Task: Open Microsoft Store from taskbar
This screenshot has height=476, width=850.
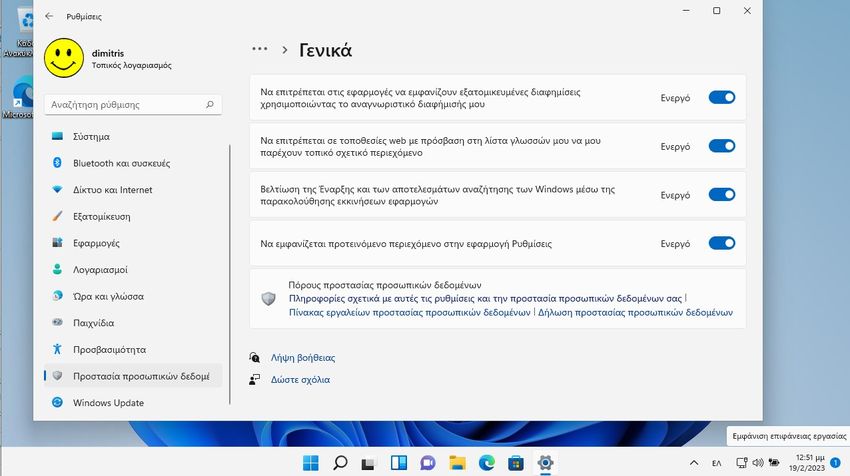Action: click(x=516, y=462)
